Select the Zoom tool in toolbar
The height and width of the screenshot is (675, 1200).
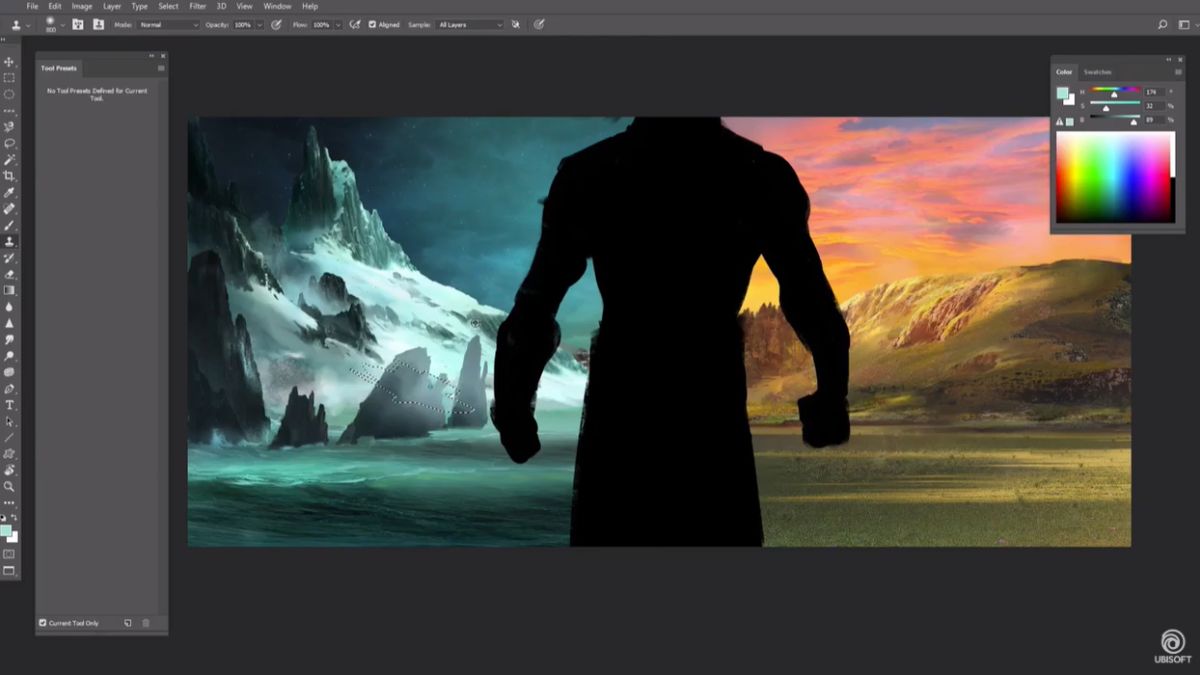[9, 486]
